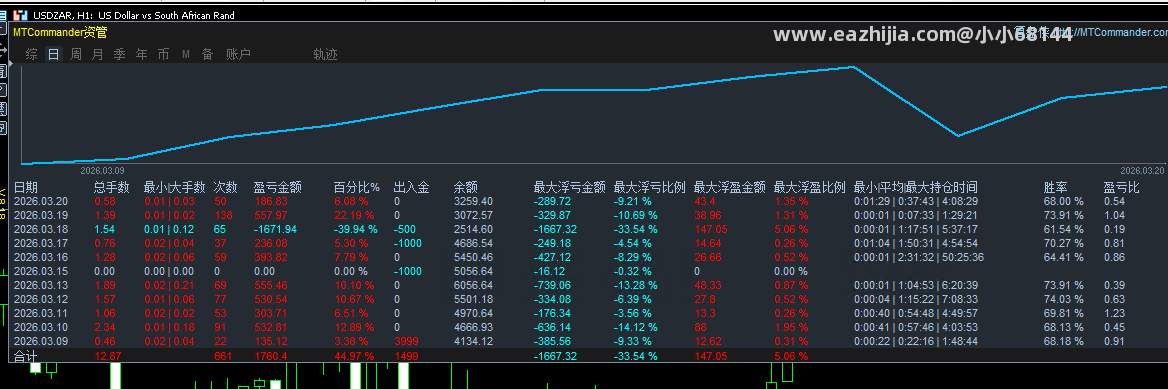Image resolution: width=1168 pixels, height=389 pixels.
Task: Click the 44.97 % total percentage
Action: 355,356
